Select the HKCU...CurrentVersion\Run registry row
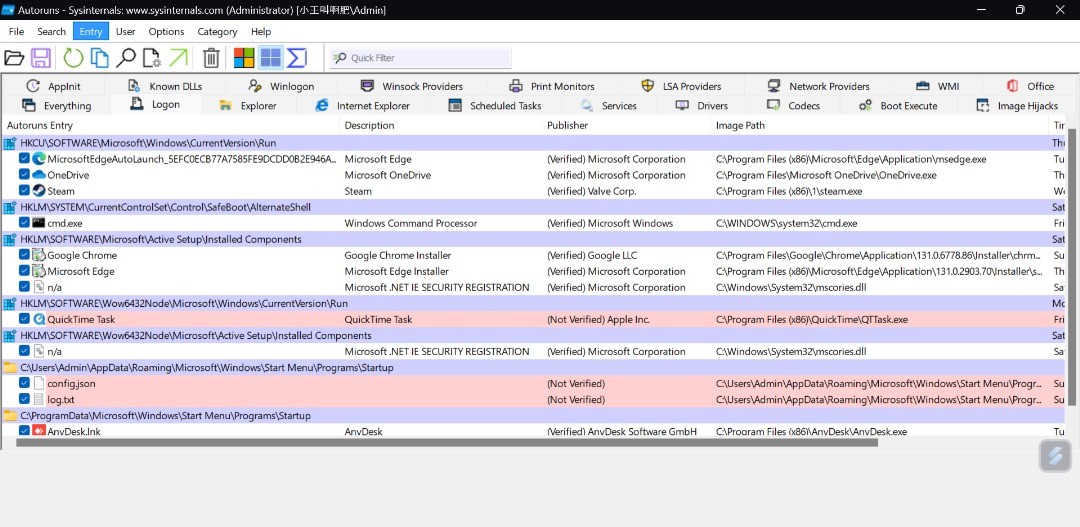This screenshot has width=1080, height=527. (534, 143)
